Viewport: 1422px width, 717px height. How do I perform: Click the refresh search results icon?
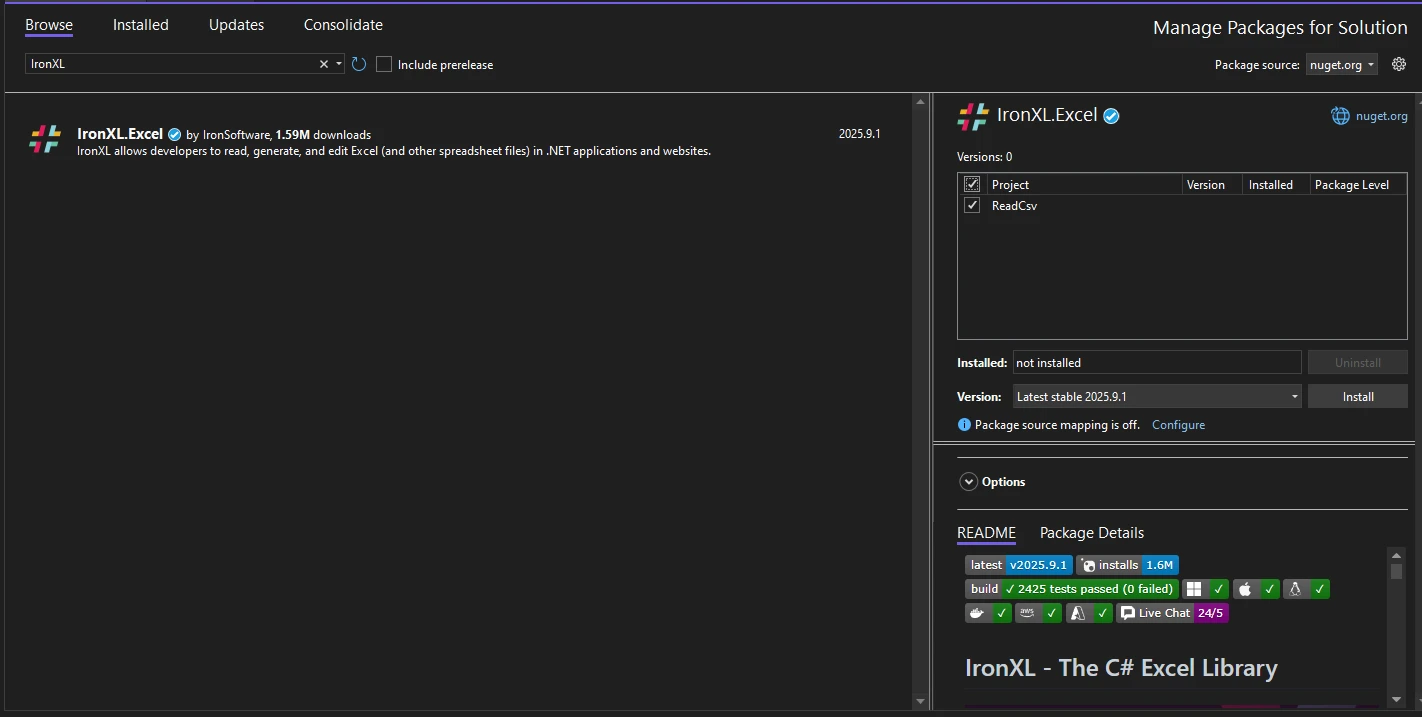coord(359,64)
